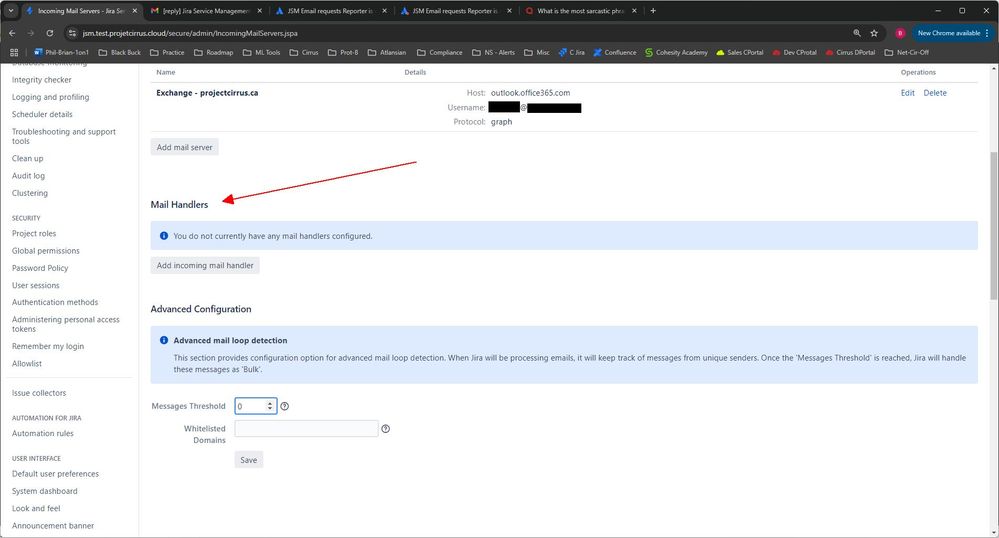The height and width of the screenshot is (538, 999).
Task: View site information icon in address bar
Action: 73,33
